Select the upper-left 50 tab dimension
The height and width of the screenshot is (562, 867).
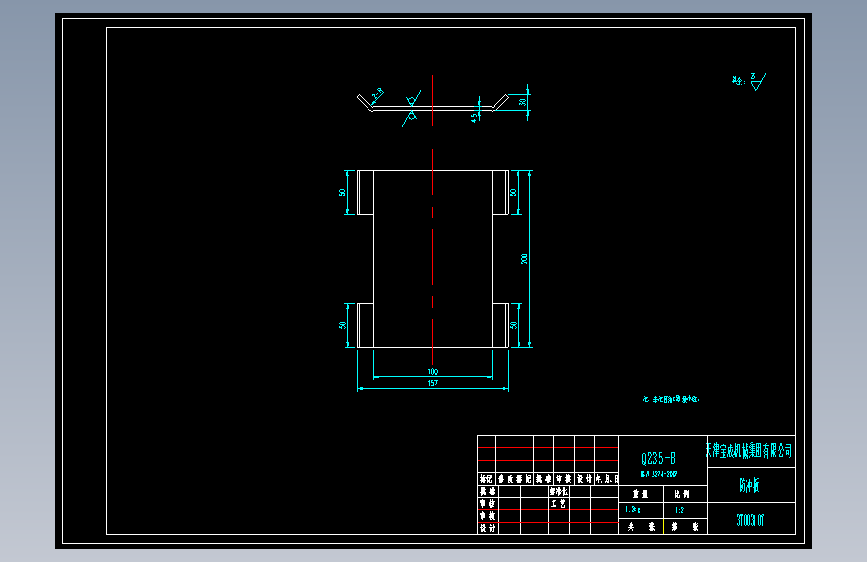[342, 192]
